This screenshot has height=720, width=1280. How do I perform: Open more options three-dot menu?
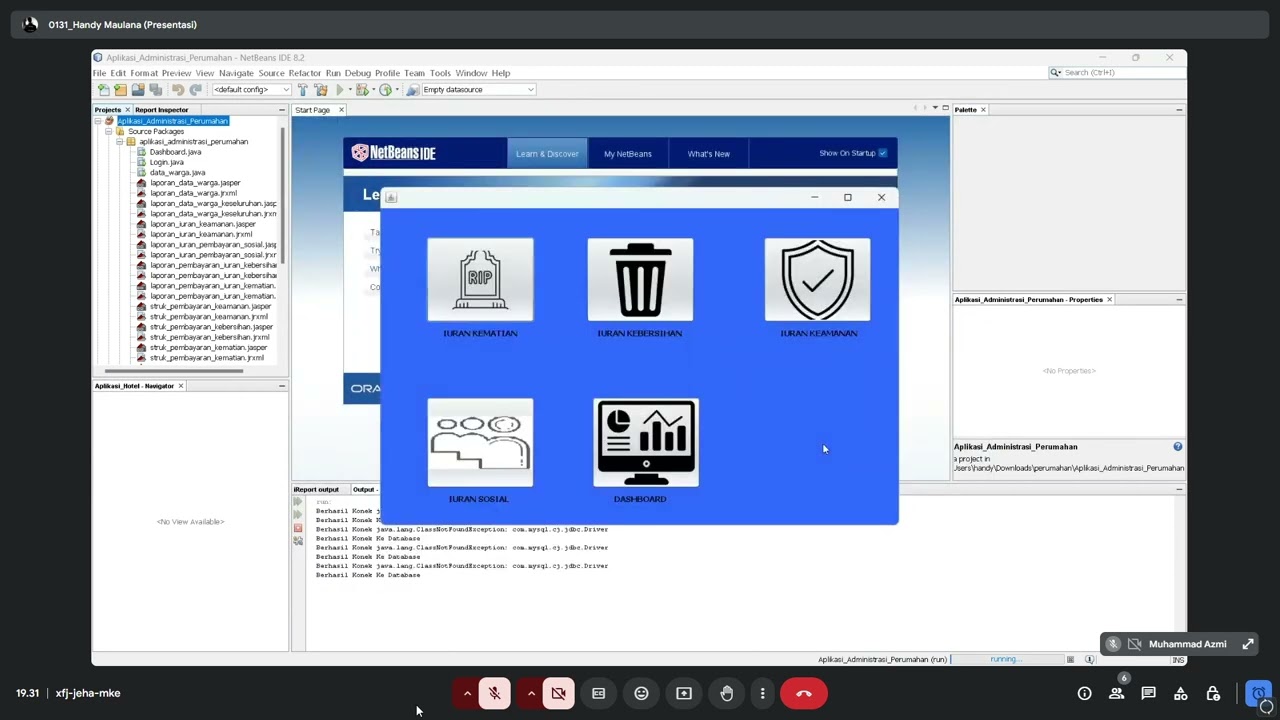click(762, 693)
